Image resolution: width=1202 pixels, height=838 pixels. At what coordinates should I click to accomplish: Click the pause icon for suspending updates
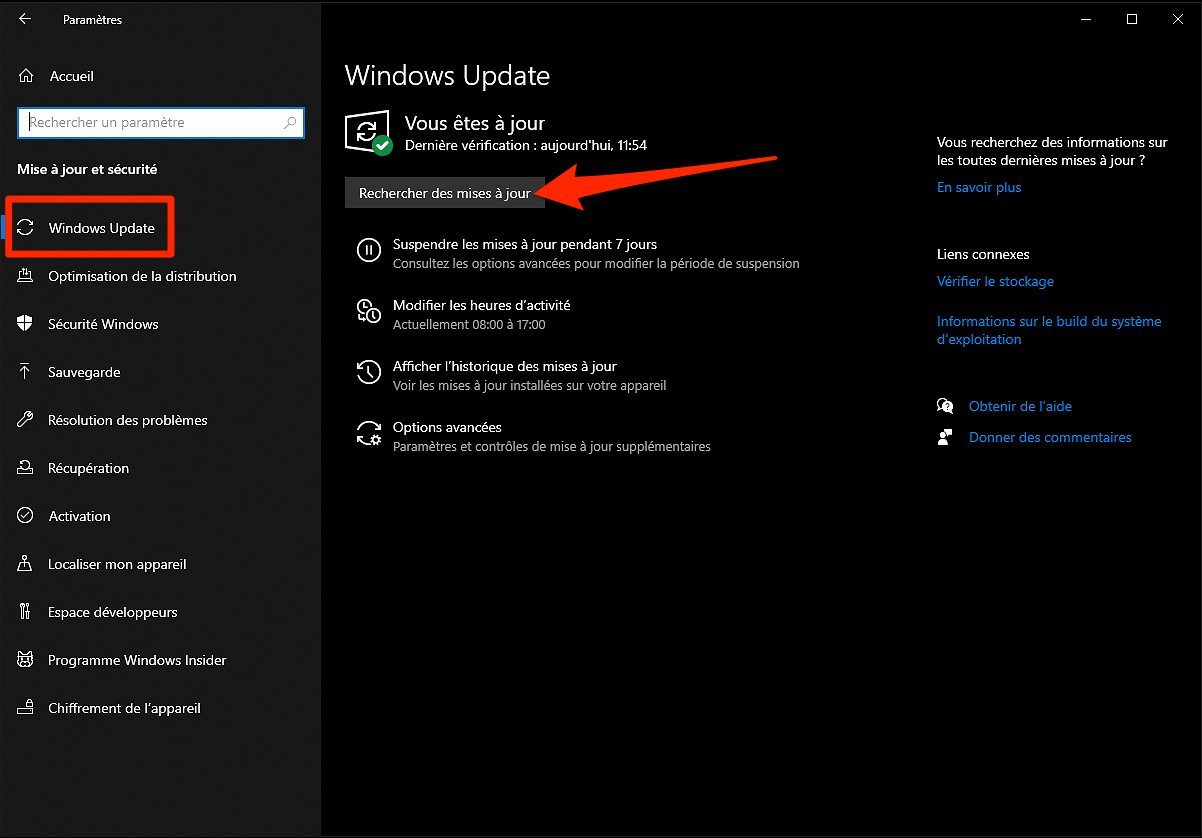tap(369, 250)
